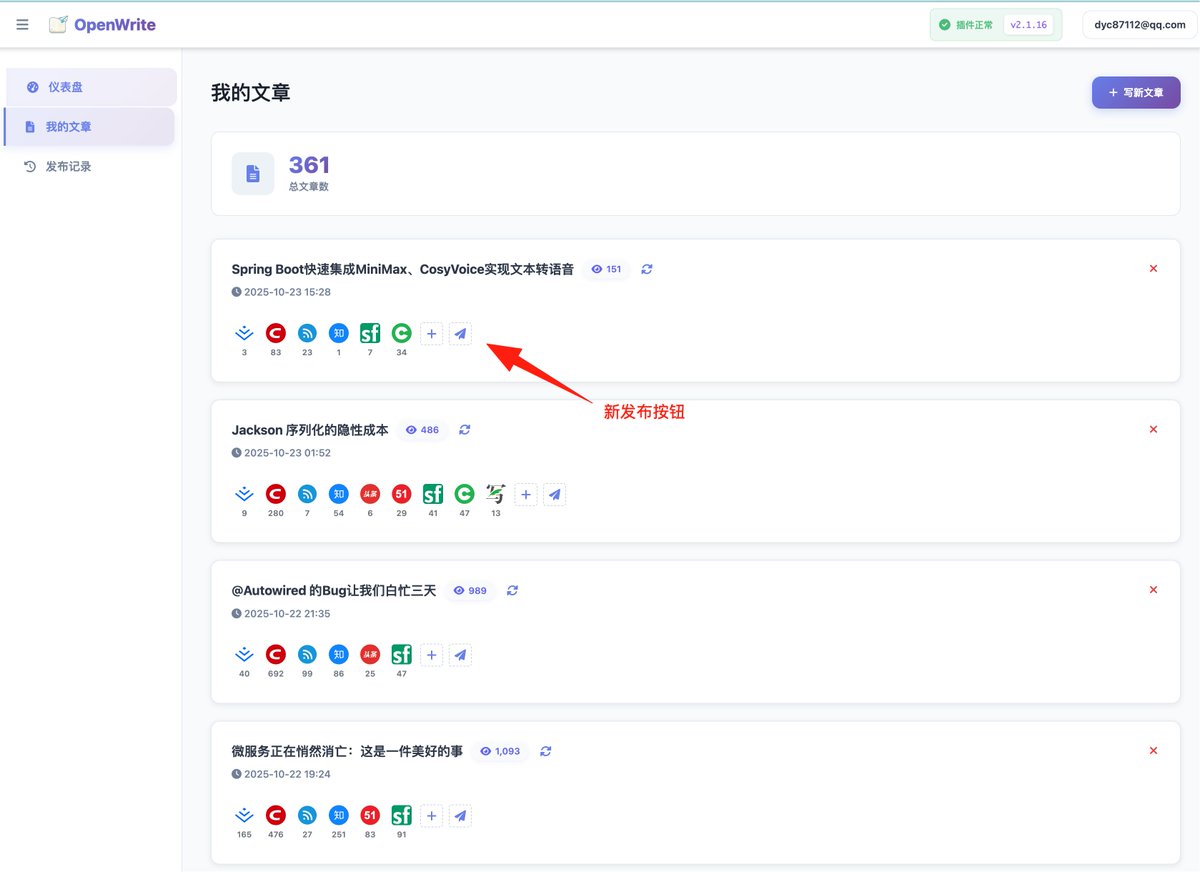Viewport: 1200px width, 872px height.
Task: Publish the Jackson article with paper plane
Action: click(555, 494)
